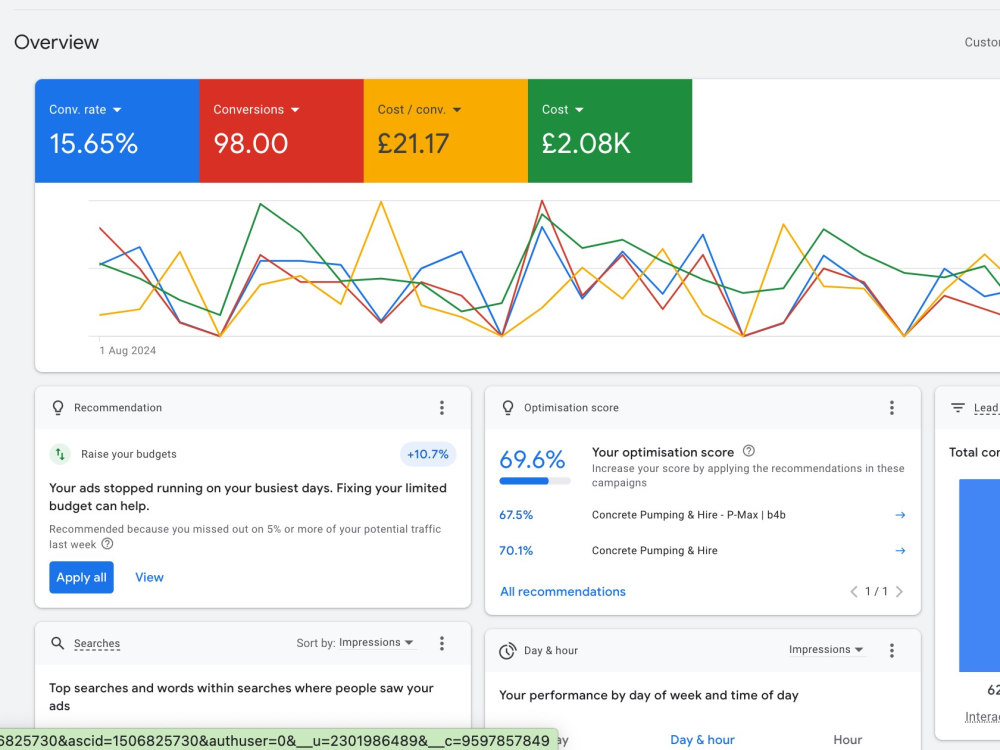Screen dimensions: 1000x750
Task: Click the View recommendation link
Action: pos(149,577)
